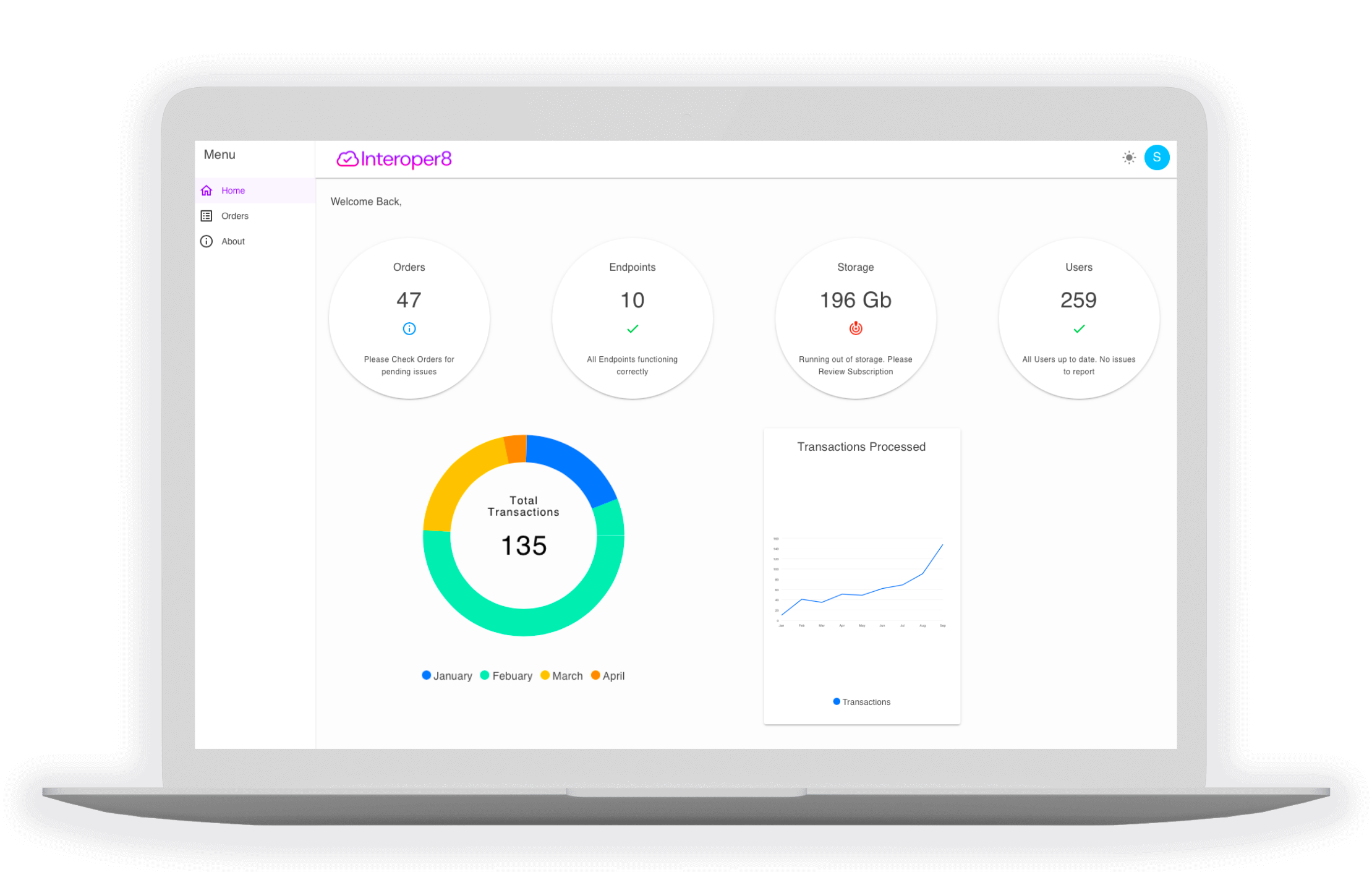Open the Orders menu item
The height and width of the screenshot is (872, 1372).
pos(235,216)
